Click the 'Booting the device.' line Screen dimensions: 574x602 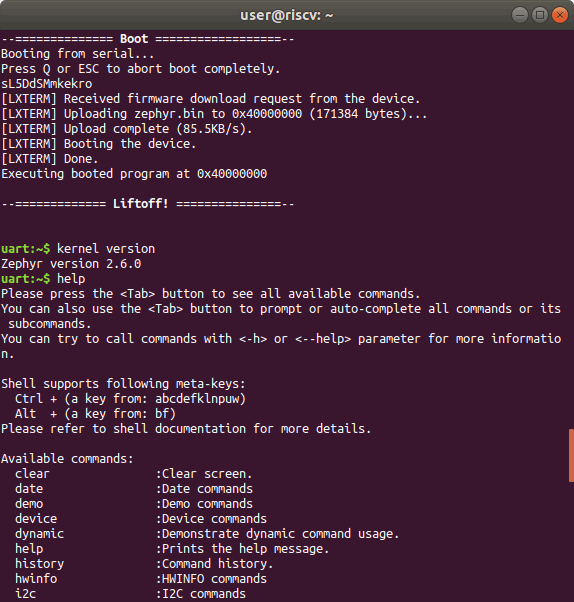(99, 144)
